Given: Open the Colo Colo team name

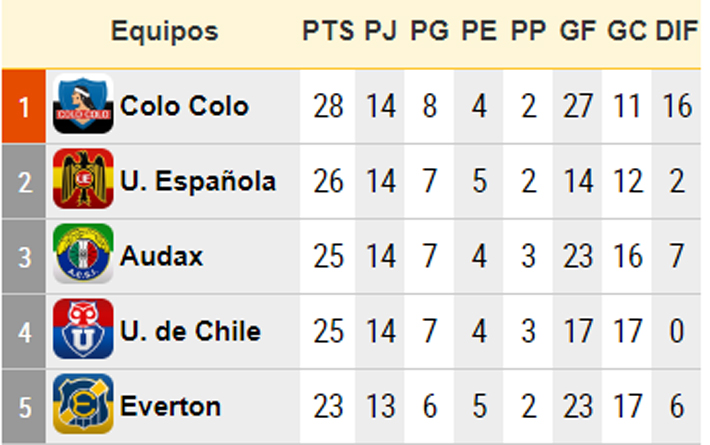Looking at the screenshot, I should coord(184,106).
